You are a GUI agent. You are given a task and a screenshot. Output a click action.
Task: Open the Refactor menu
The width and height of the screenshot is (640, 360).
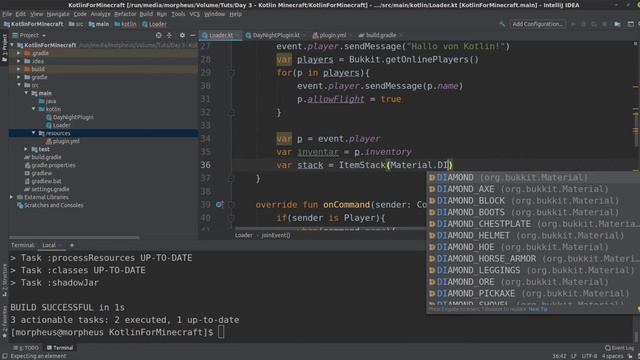[125, 14]
